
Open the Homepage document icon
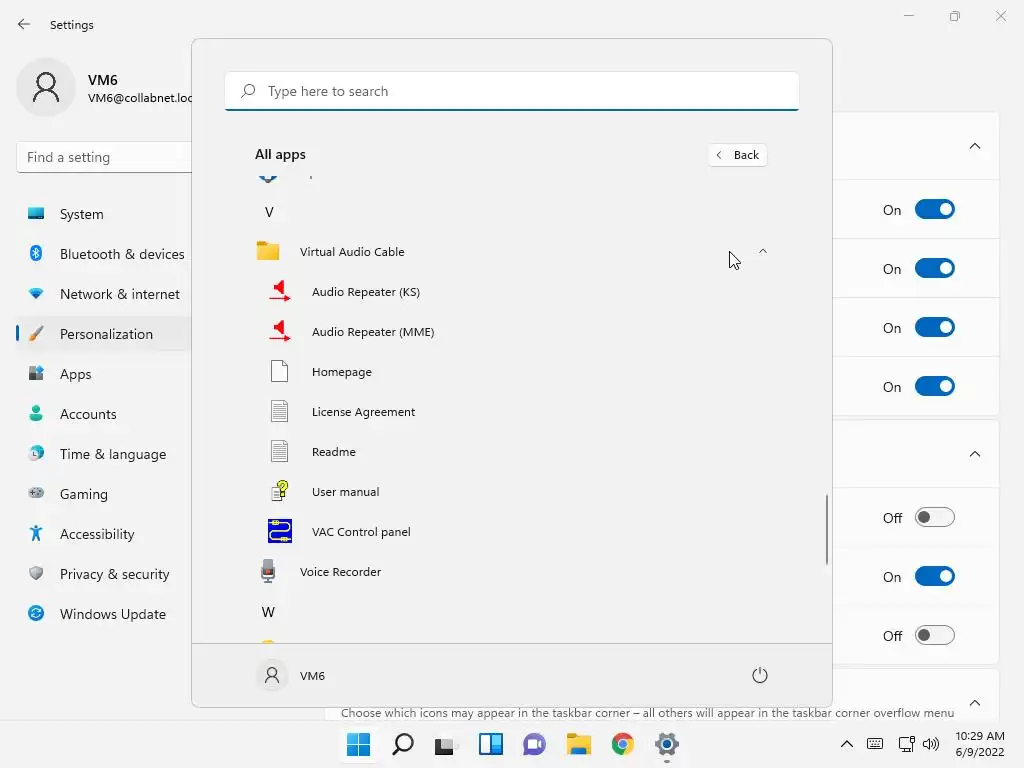[x=280, y=371]
